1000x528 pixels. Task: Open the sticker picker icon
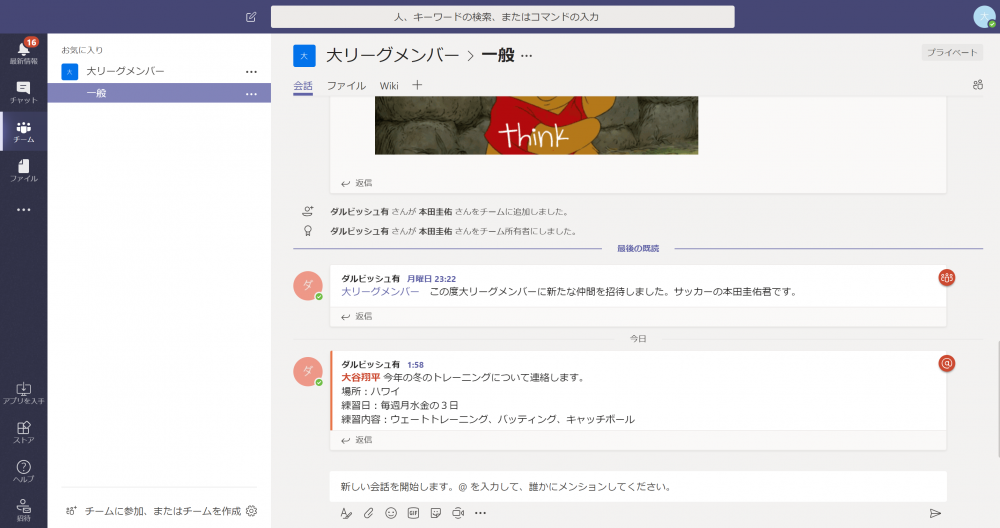coord(436,513)
